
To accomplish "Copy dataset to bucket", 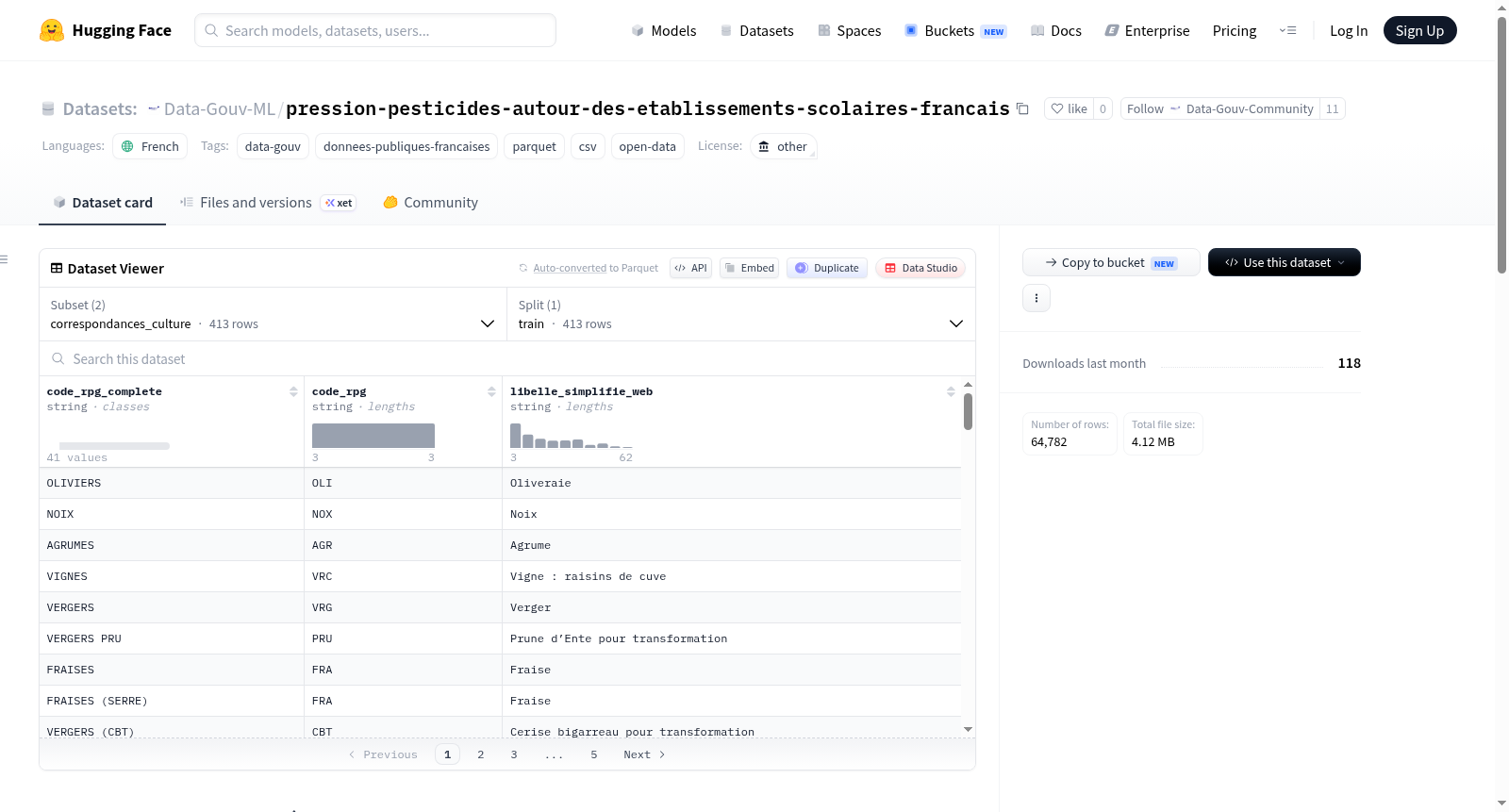I will pos(1111,262).
